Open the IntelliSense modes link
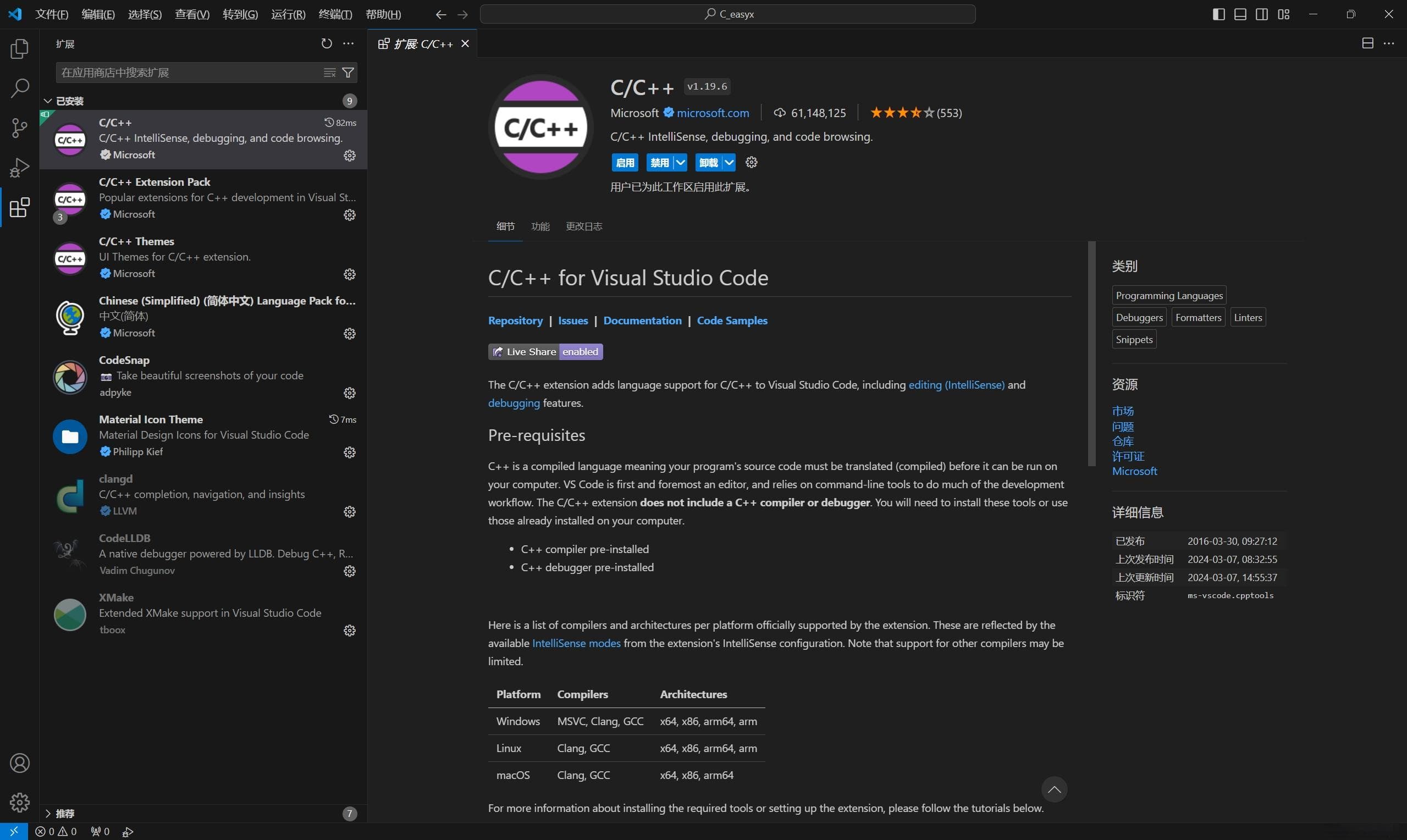 [576, 643]
